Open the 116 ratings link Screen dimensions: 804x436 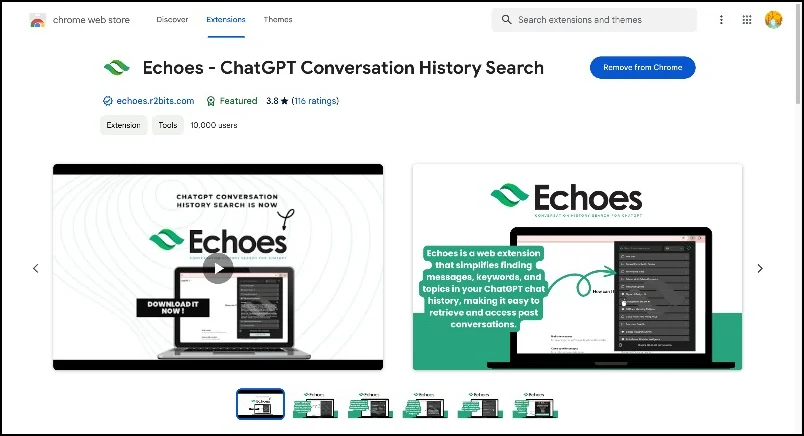click(x=315, y=101)
